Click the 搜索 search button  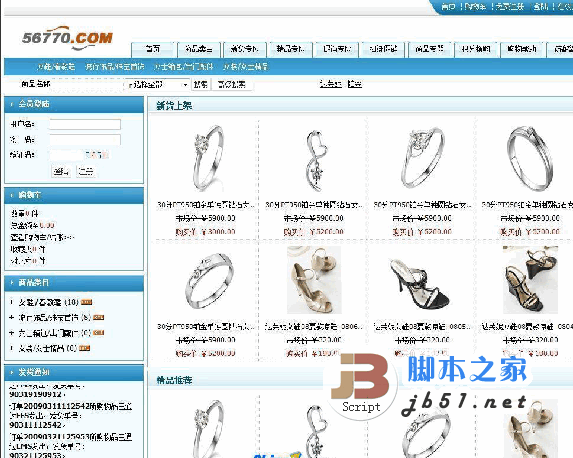[x=201, y=85]
